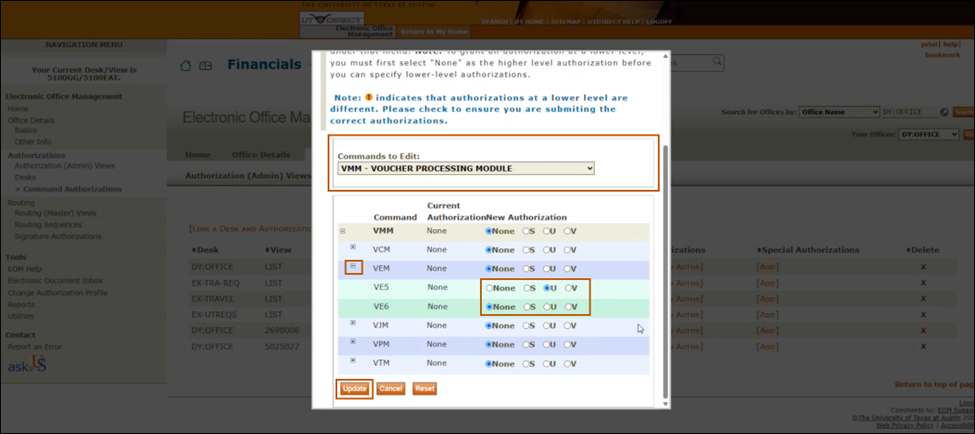The image size is (975, 434).
Task: Open Command Authorizations in navigation menu
Action: pyautogui.click(x=72, y=189)
